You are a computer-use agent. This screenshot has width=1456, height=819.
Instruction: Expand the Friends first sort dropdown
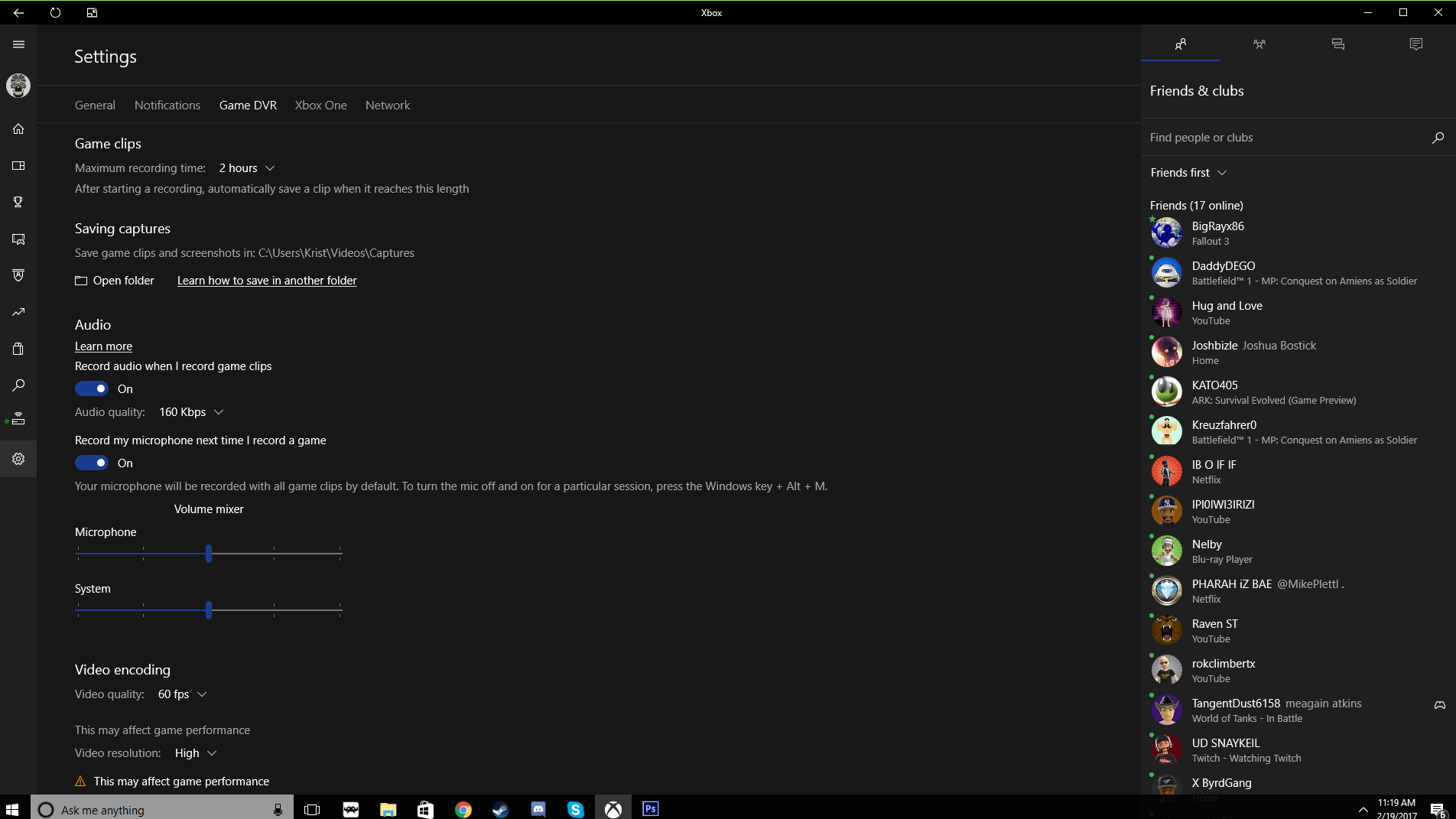click(1188, 173)
